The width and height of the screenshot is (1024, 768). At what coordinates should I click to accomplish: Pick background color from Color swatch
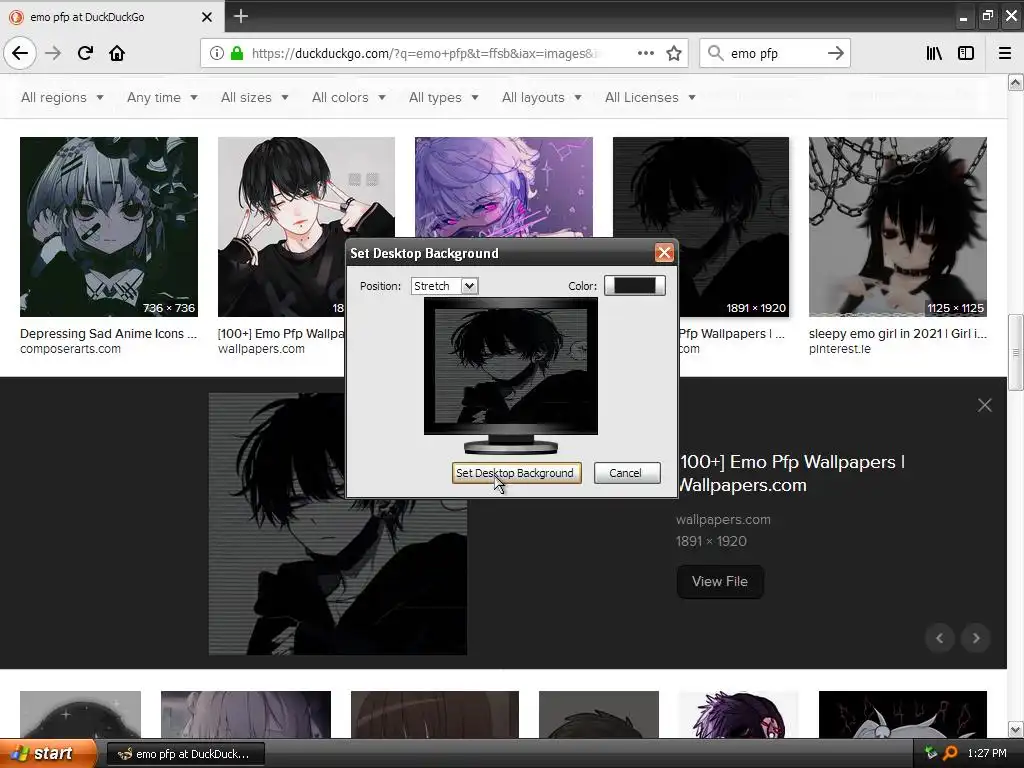(x=635, y=285)
